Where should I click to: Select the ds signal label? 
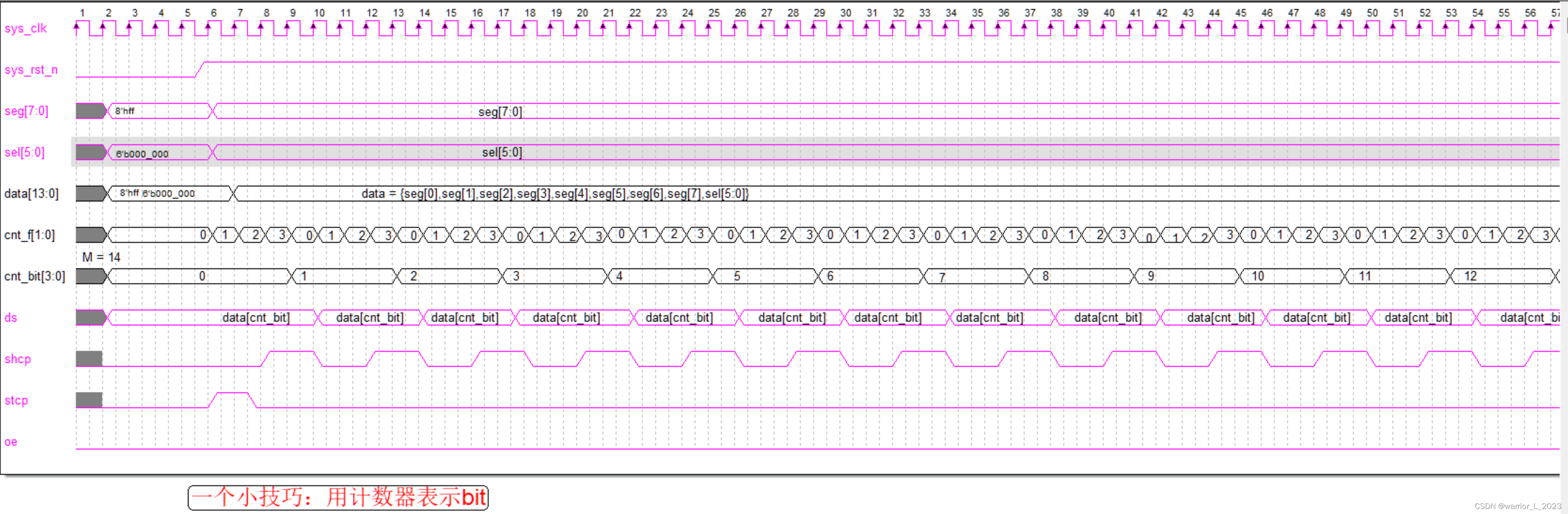pos(11,317)
